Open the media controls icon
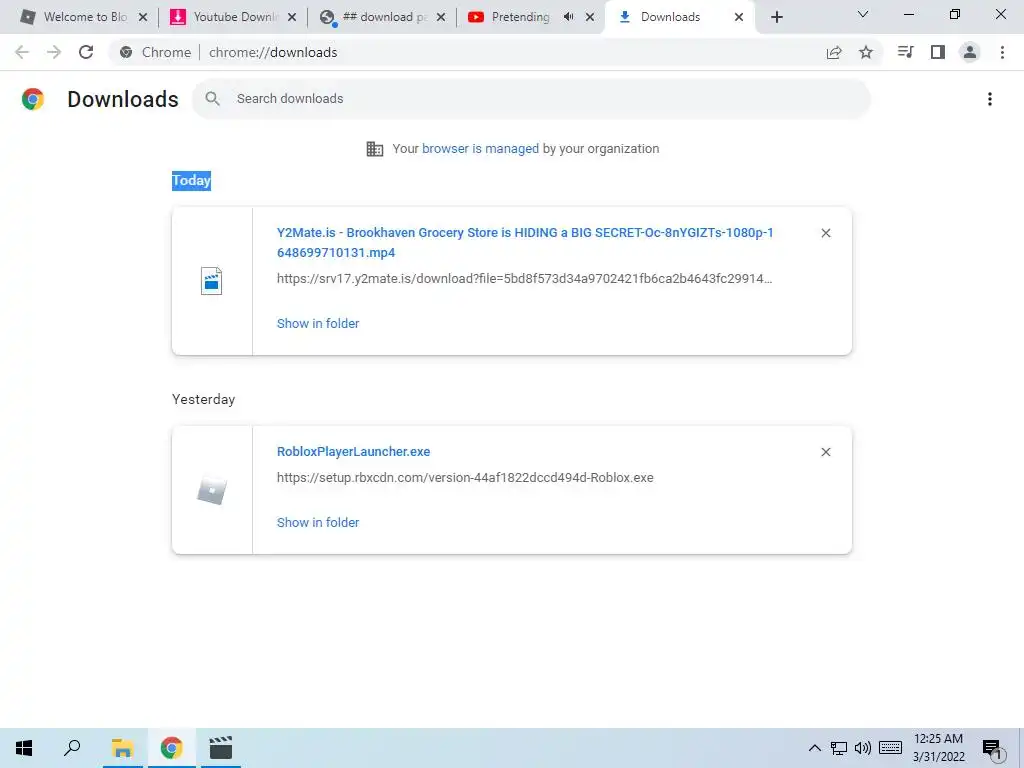Screen dimensions: 1024x768 coord(906,52)
